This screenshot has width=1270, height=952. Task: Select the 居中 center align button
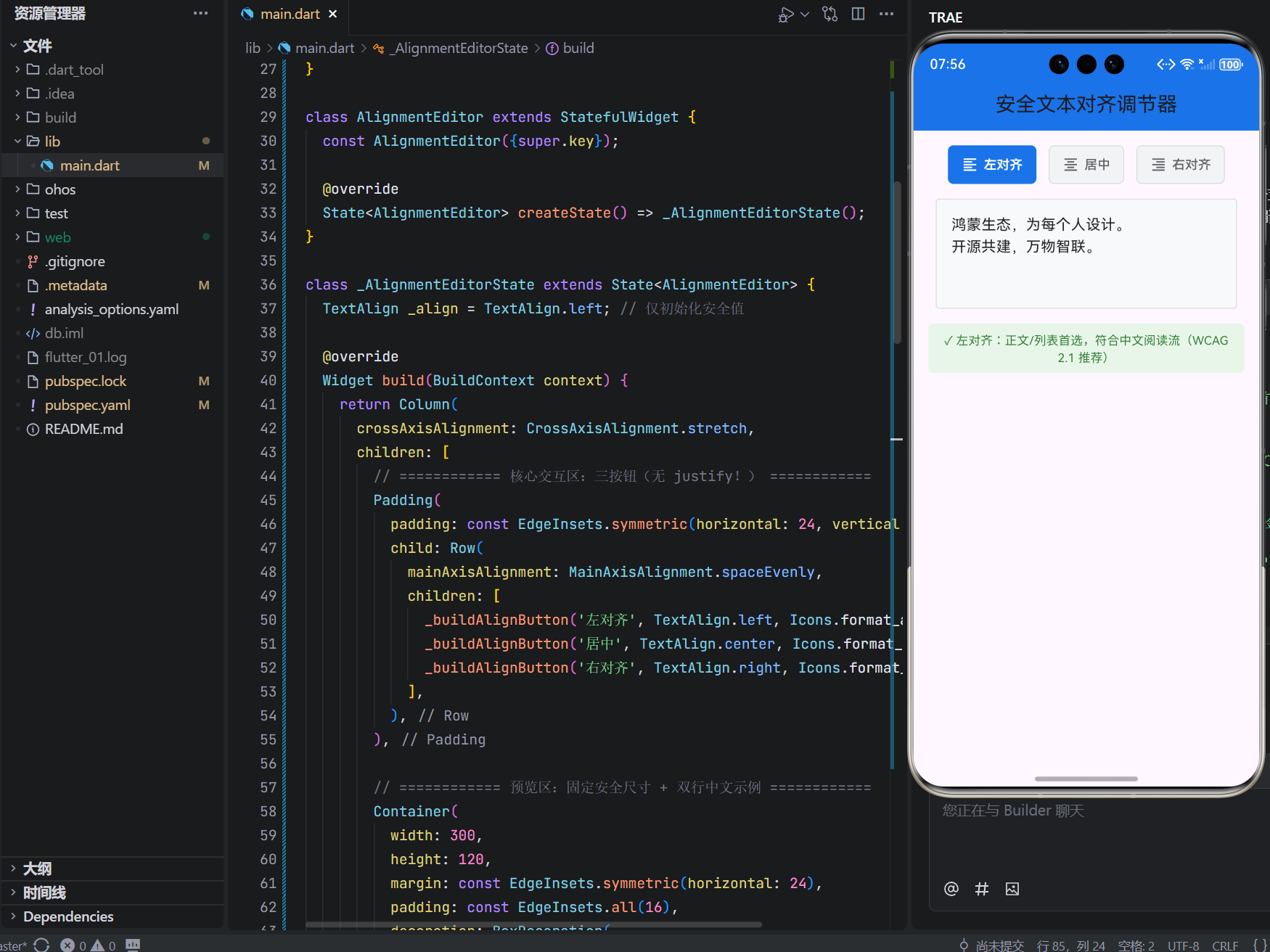tap(1086, 165)
